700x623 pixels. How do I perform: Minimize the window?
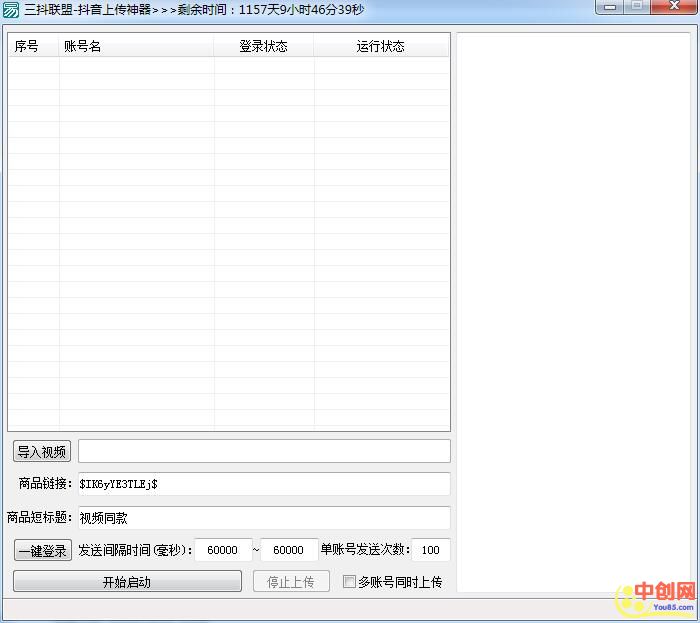(x=609, y=7)
